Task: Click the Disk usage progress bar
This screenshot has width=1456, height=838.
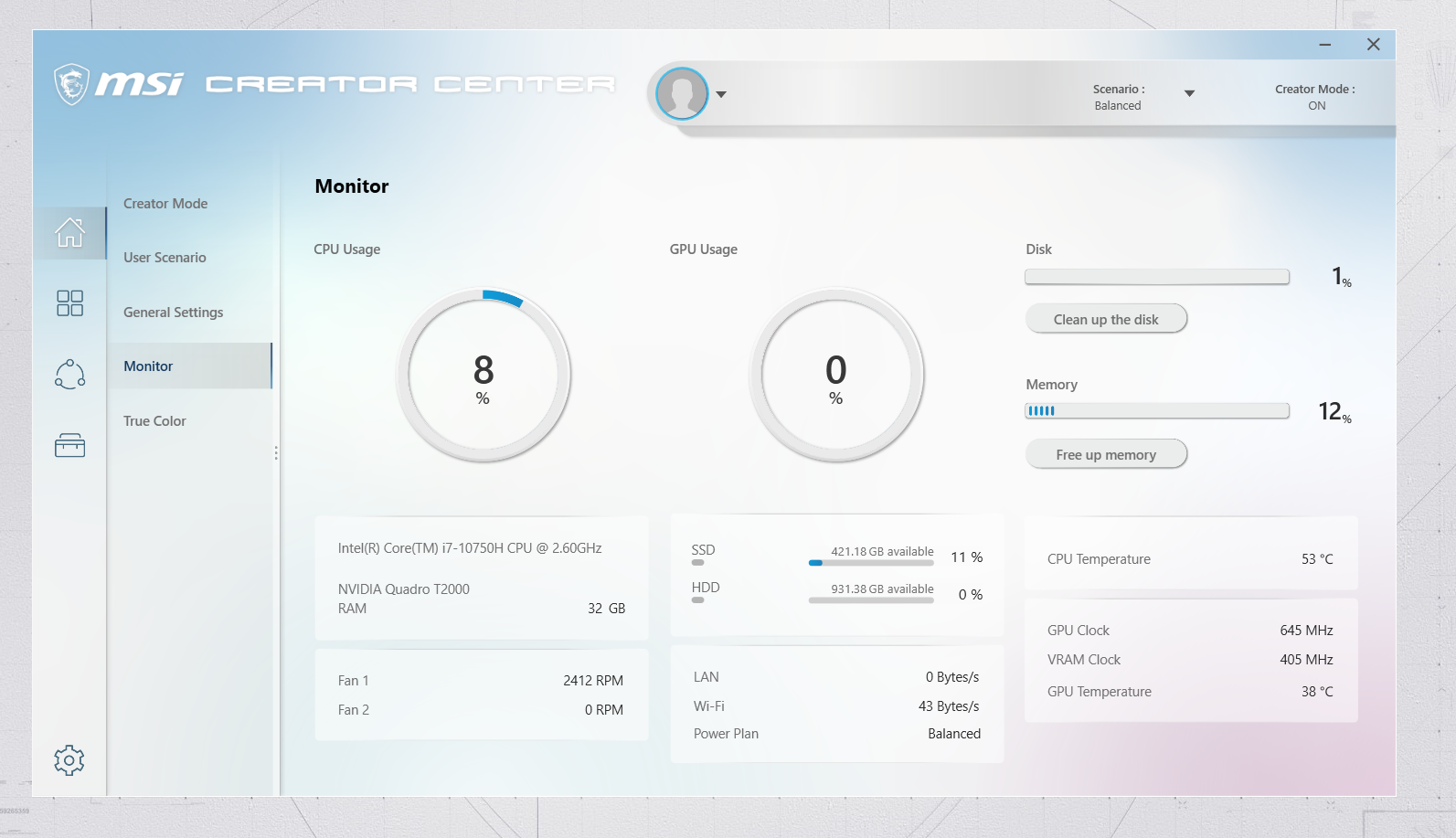Action: pos(1157,276)
